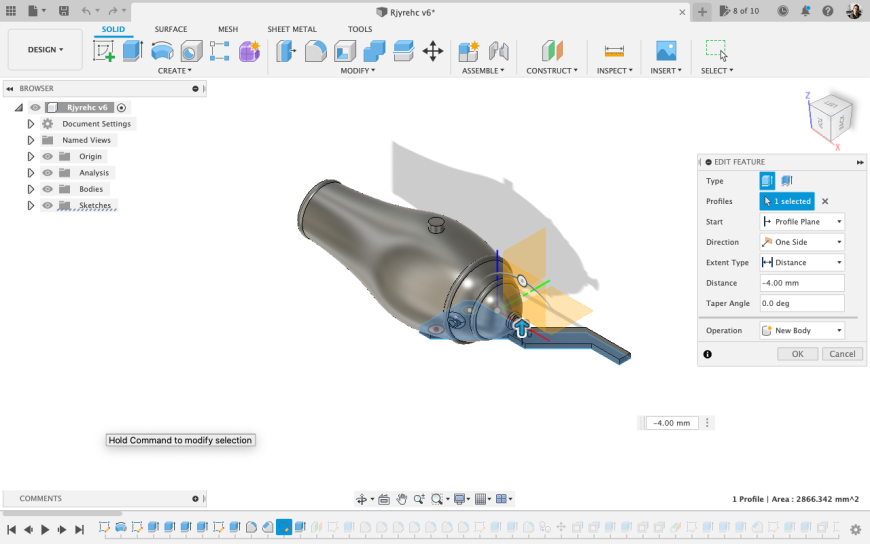Select the Fillet tool icon

point(315,51)
